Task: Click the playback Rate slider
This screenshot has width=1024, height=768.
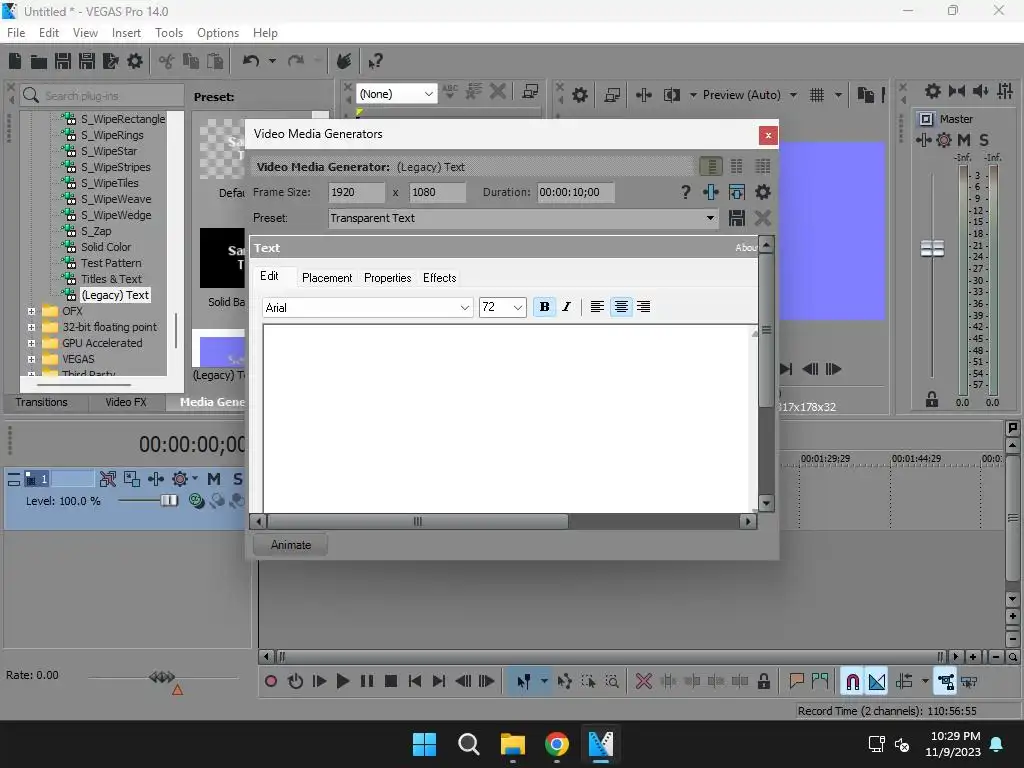Action: [x=162, y=677]
